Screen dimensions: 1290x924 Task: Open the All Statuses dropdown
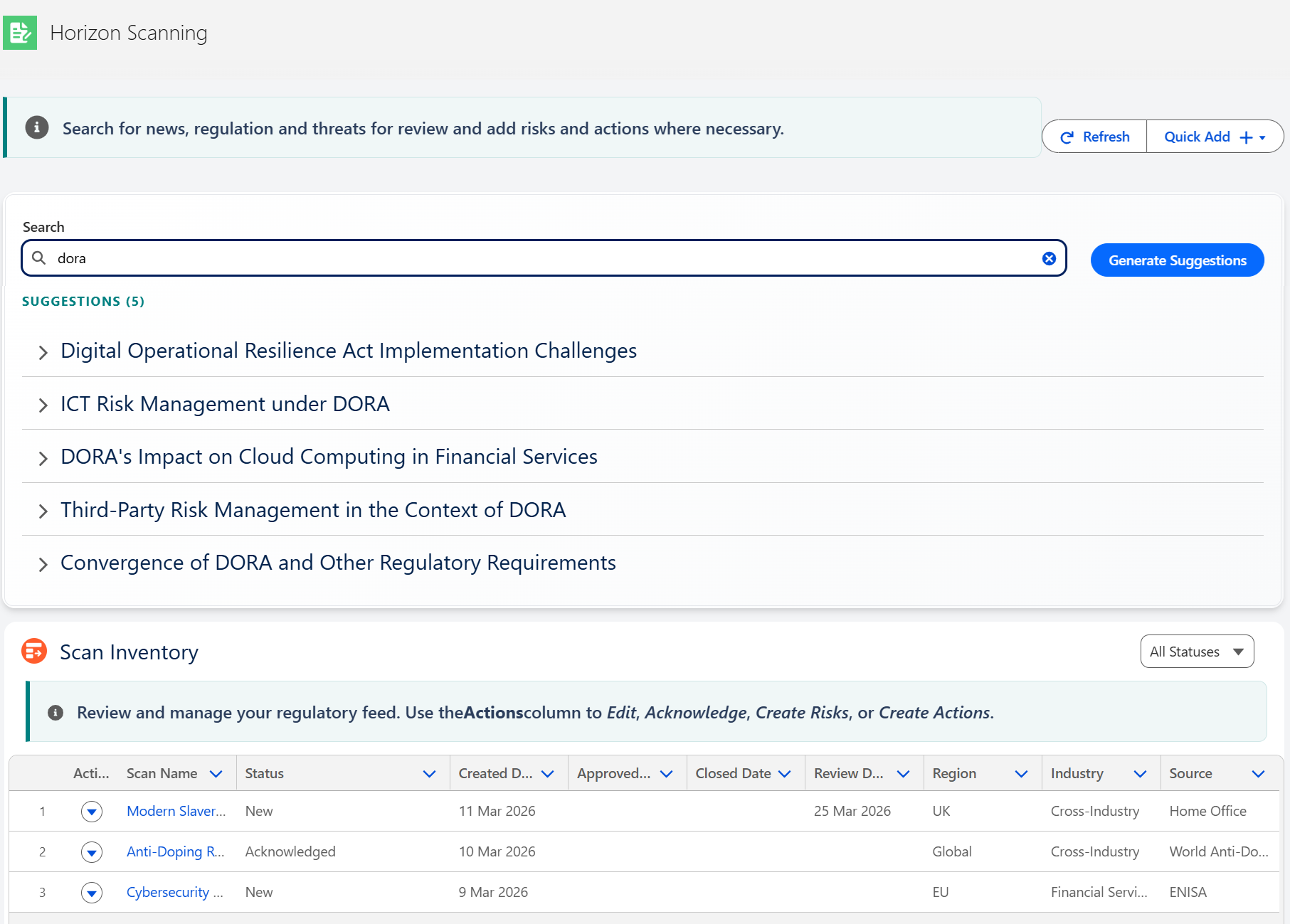[x=1197, y=651]
